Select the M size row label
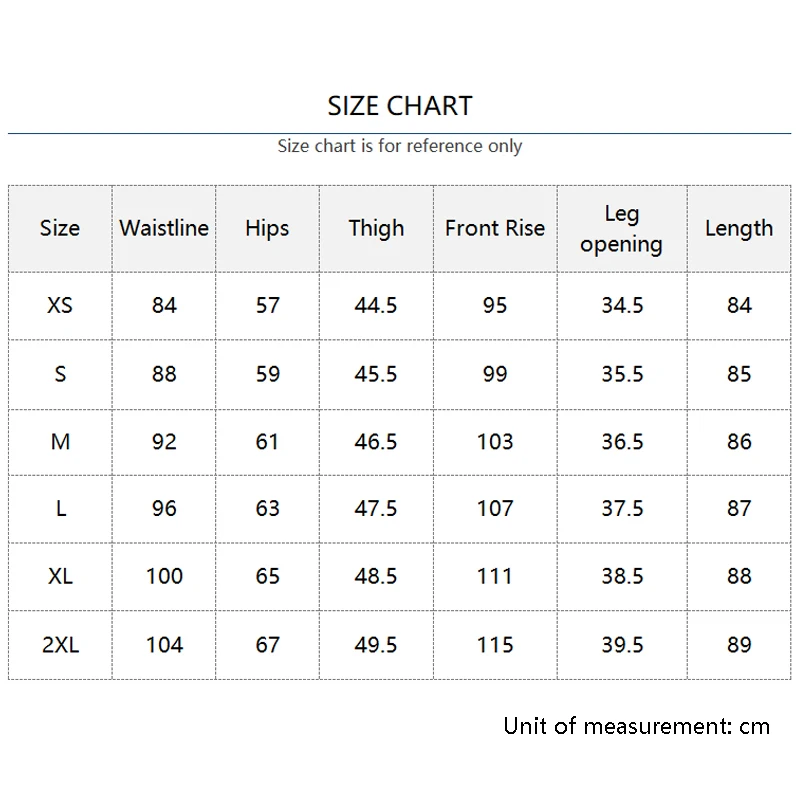Viewport: 800px width, 800px height. 60,441
